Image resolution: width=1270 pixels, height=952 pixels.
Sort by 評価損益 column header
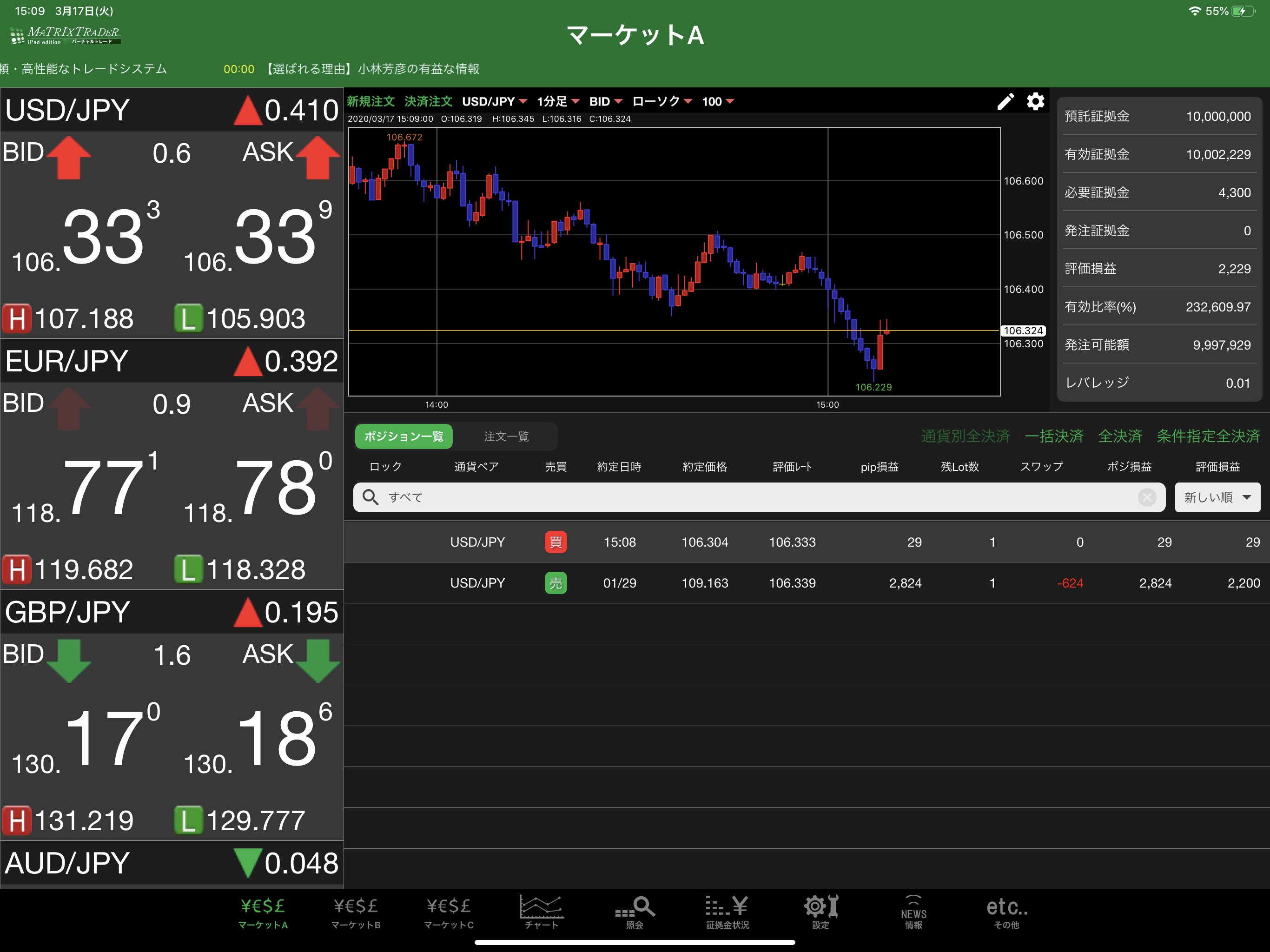tap(1217, 467)
